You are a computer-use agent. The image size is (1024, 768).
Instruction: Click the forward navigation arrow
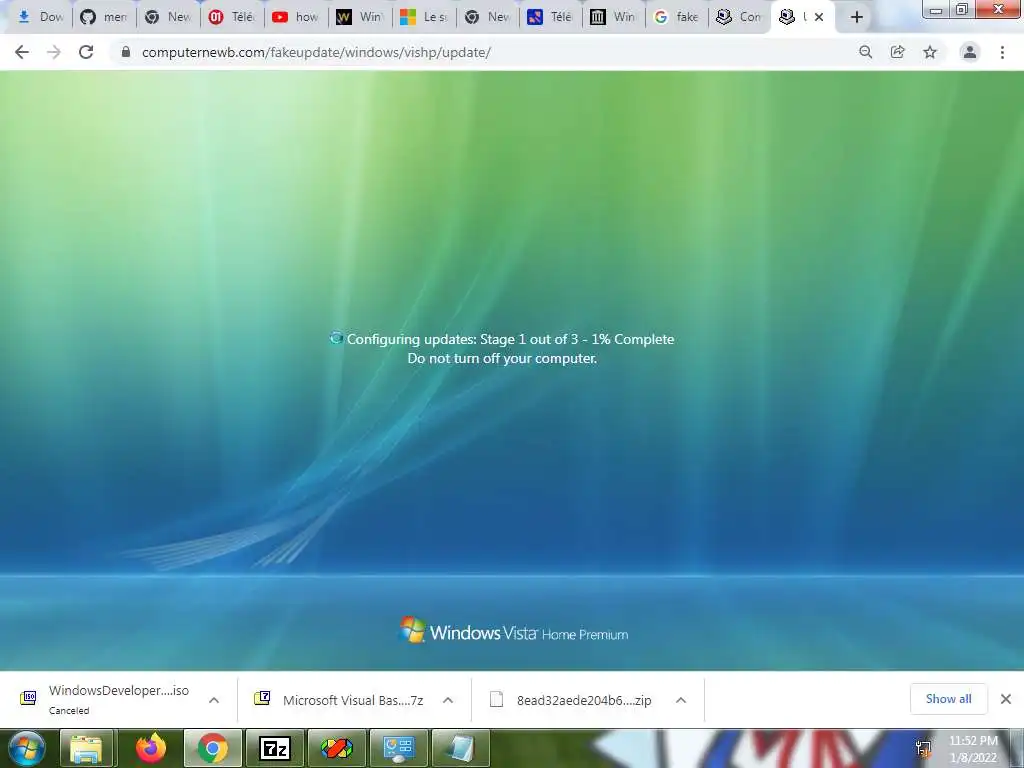click(54, 52)
